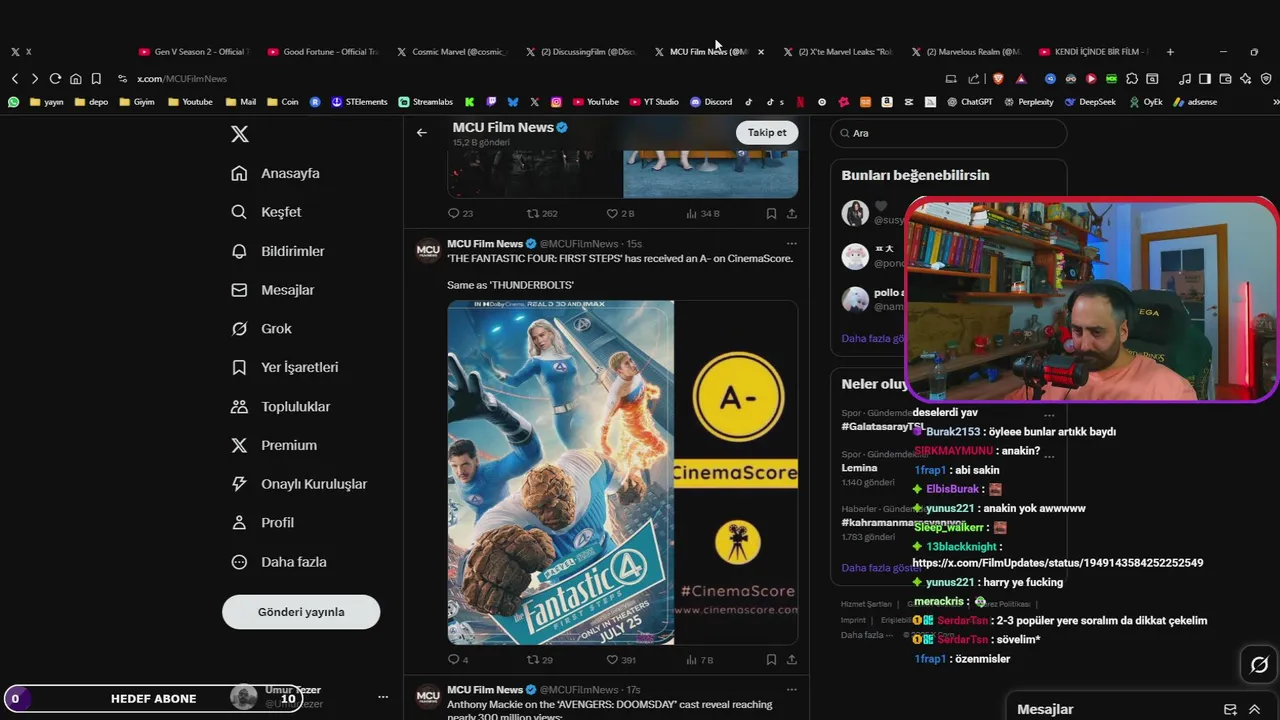Bookmark the post with 34 B views
The height and width of the screenshot is (720, 1280).
tap(771, 214)
